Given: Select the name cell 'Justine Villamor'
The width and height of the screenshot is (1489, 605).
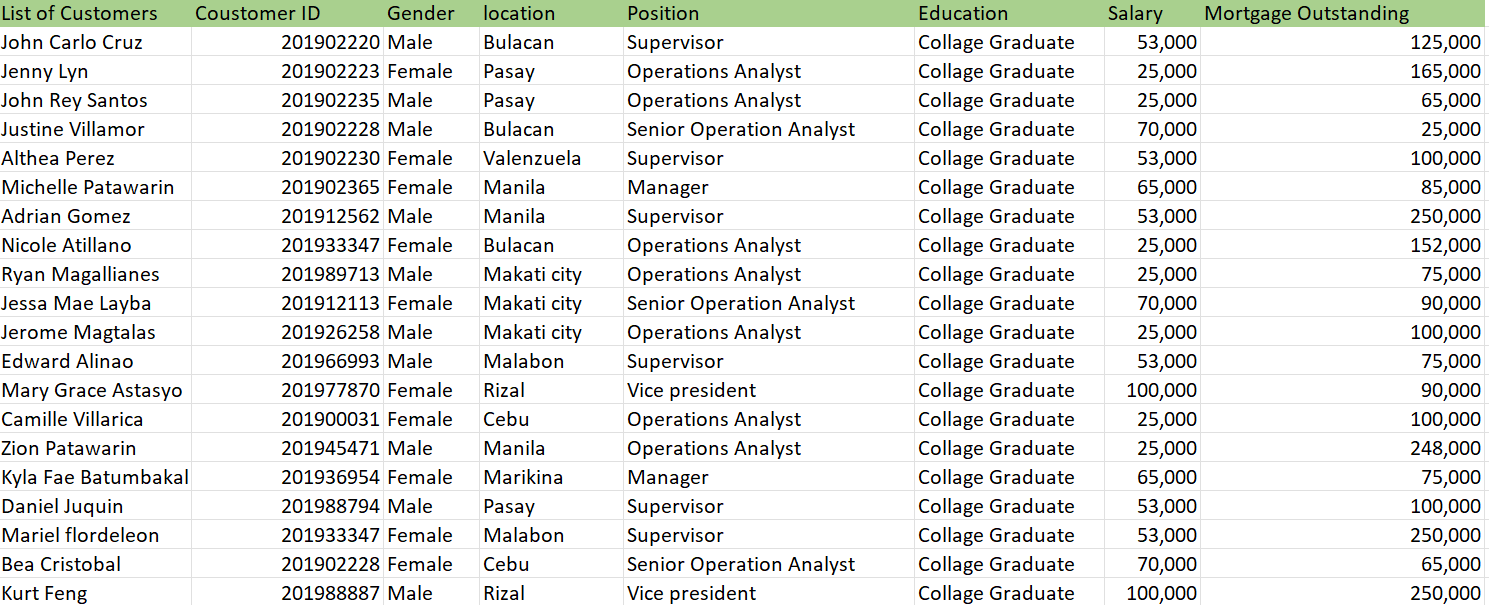Looking at the screenshot, I should pos(95,129).
